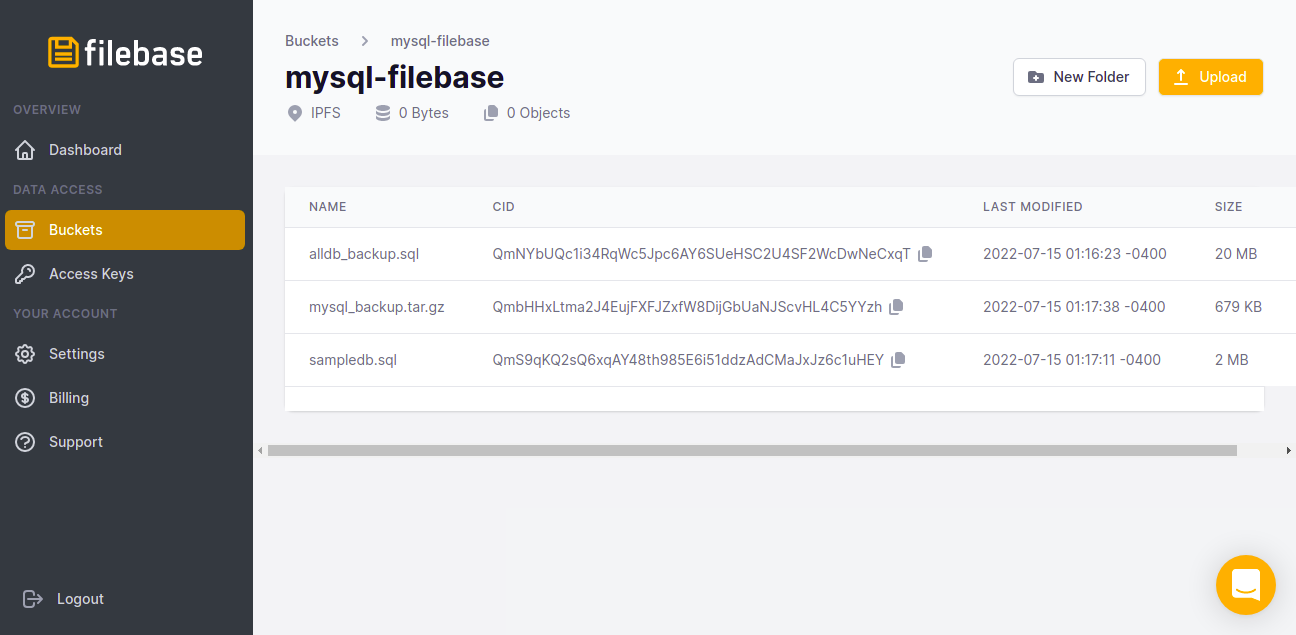This screenshot has height=635, width=1296.
Task: Click the storage size database icon
Action: pos(382,113)
